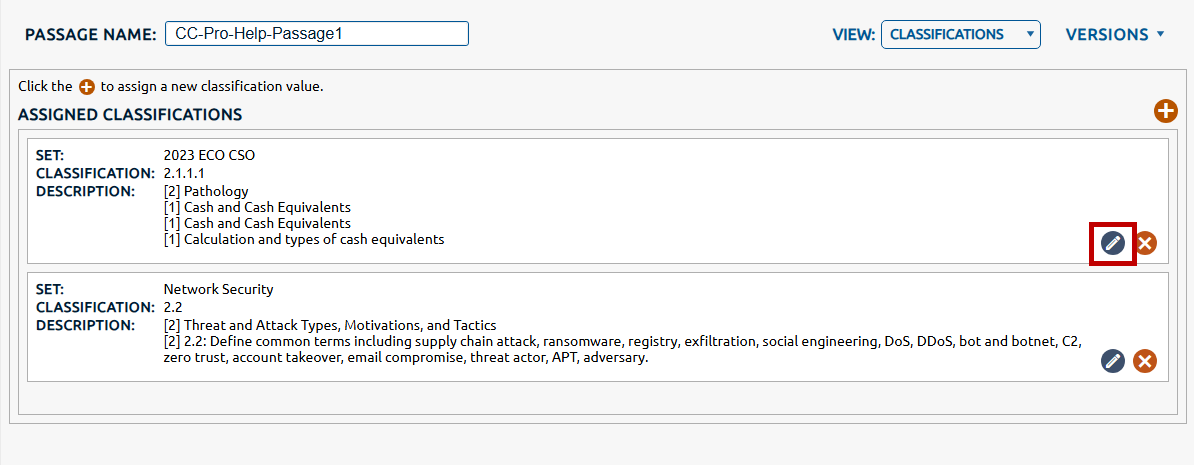The height and width of the screenshot is (465, 1194).
Task: Remove the Network Security classification
Action: tap(1145, 361)
